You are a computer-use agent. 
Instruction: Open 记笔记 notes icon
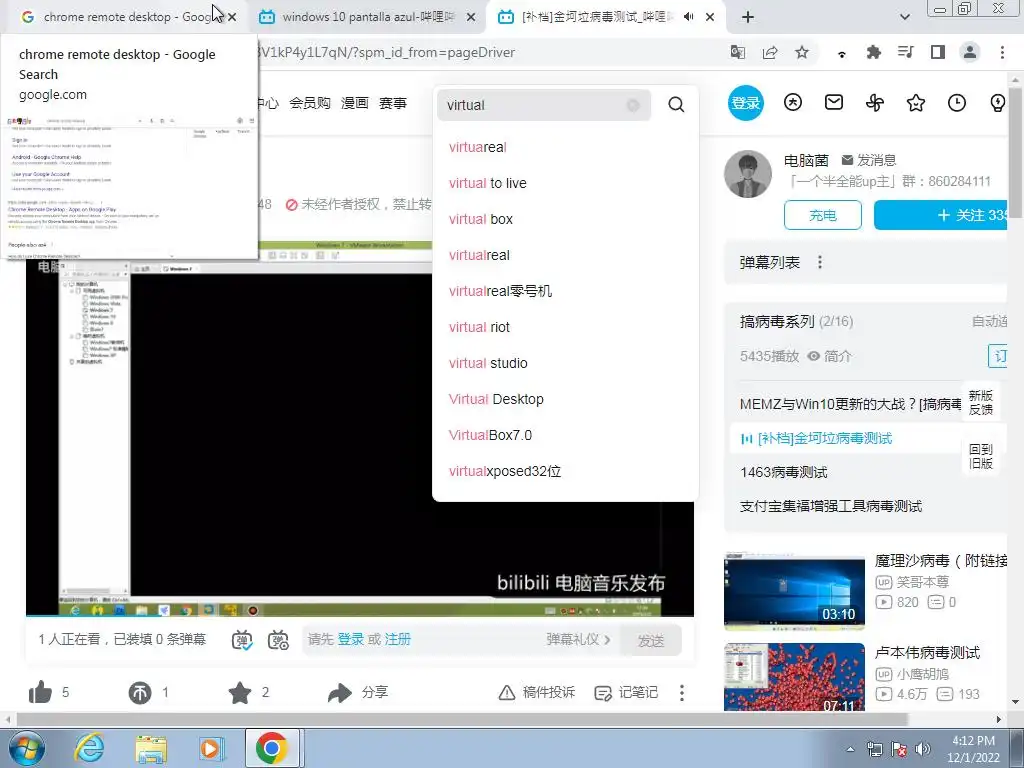[603, 693]
